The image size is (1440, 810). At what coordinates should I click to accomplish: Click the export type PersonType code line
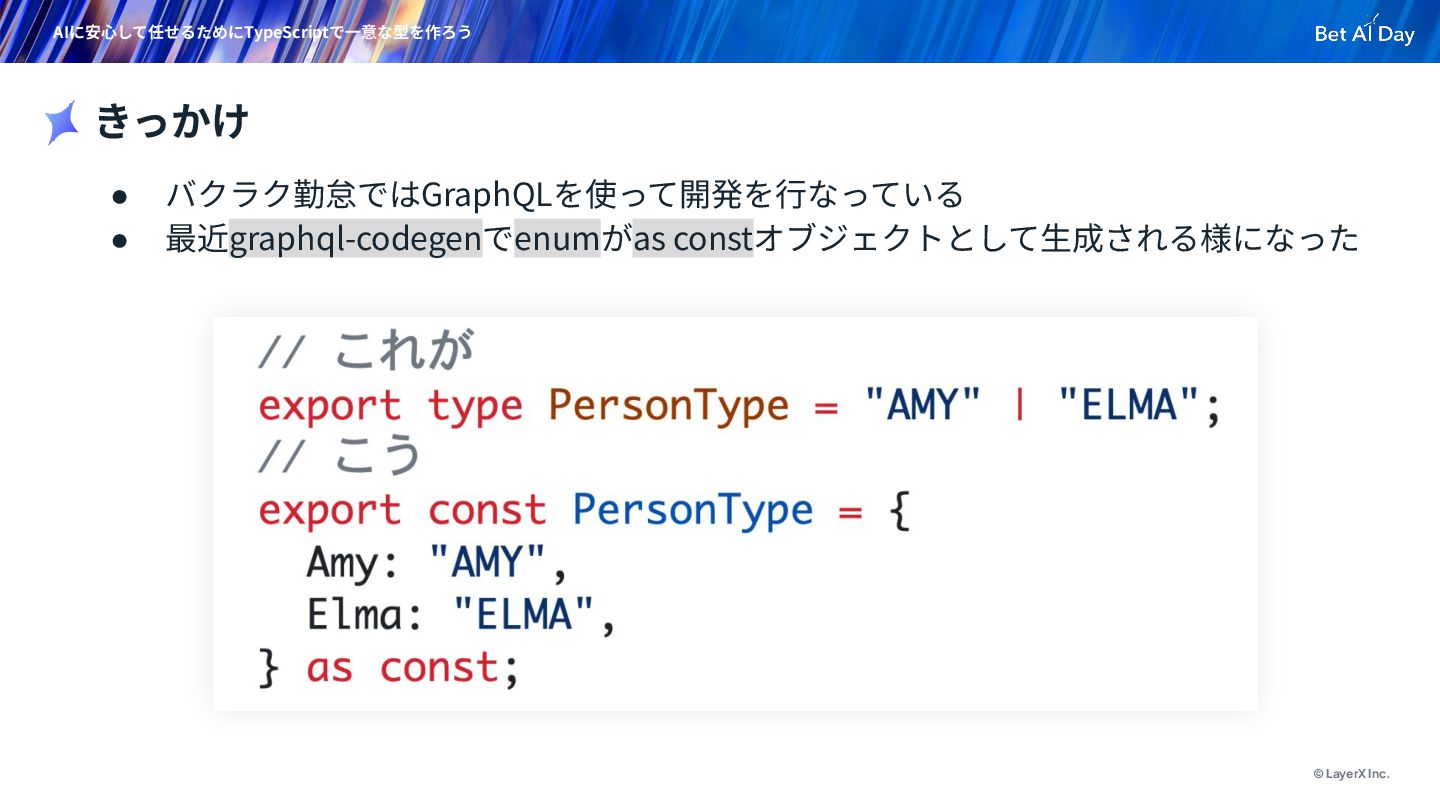coord(740,405)
